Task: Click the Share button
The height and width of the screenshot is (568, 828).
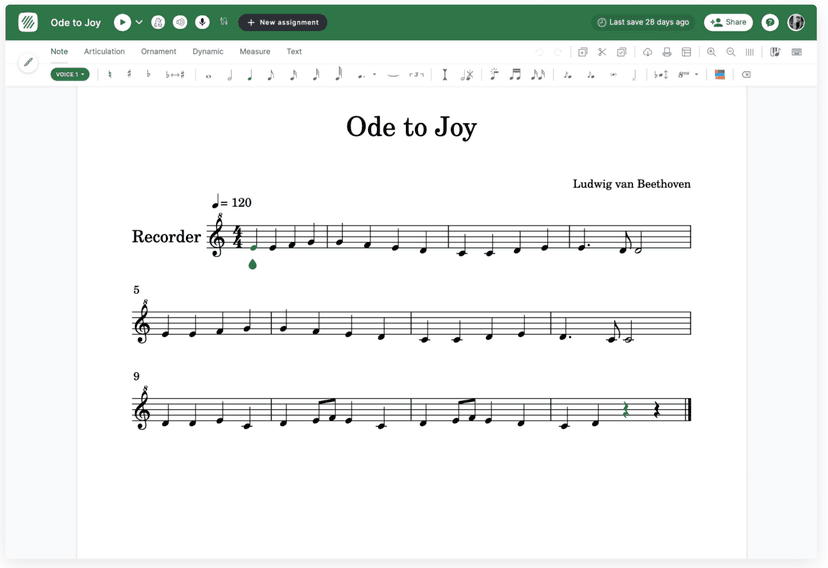Action: 728,22
